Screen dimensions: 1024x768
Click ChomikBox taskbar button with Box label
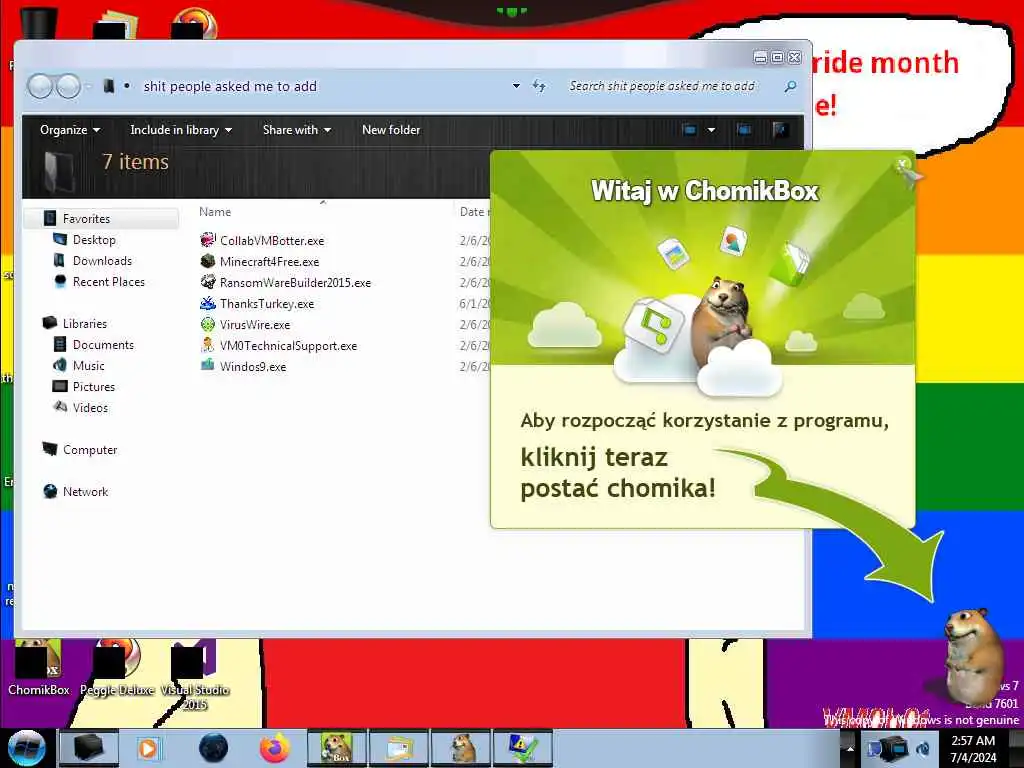click(x=336, y=748)
